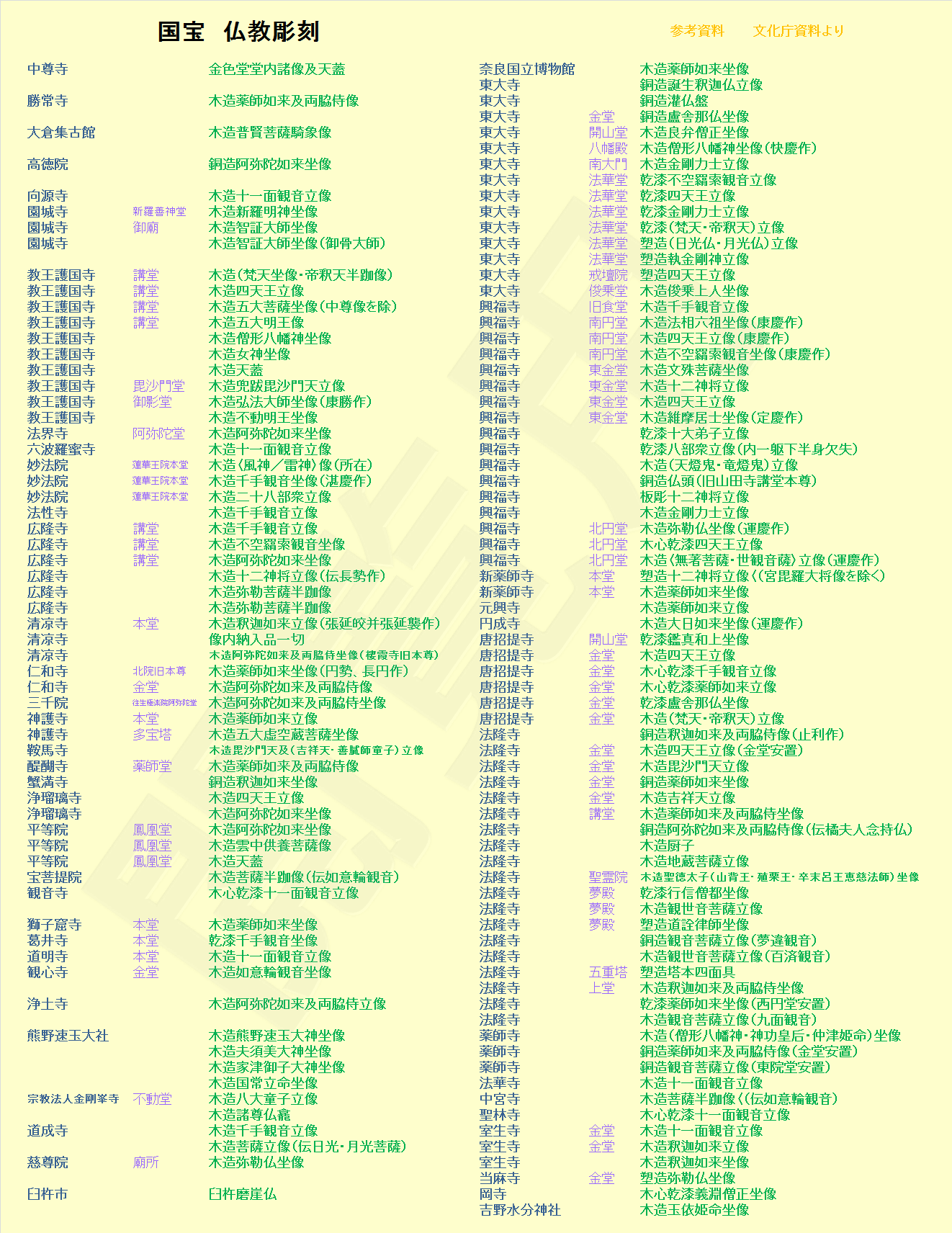Select the entry 木造普賢菩薩騎象像
Screen dimensions: 952x1233
pos(270,133)
